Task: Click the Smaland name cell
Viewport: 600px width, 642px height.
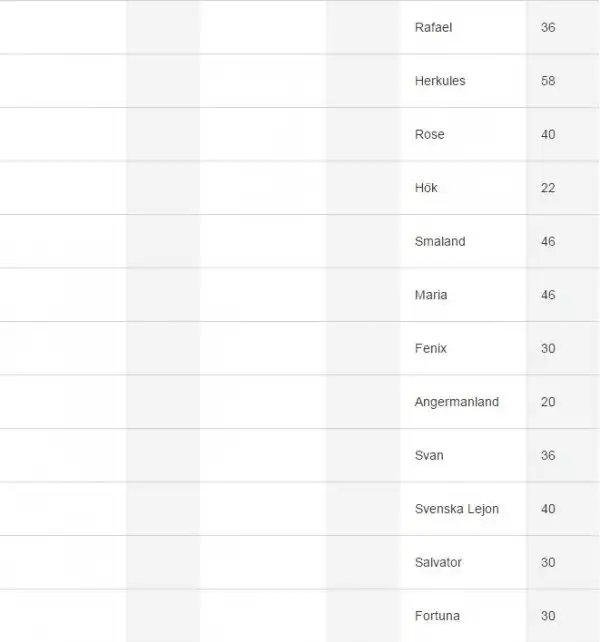Action: click(x=440, y=241)
